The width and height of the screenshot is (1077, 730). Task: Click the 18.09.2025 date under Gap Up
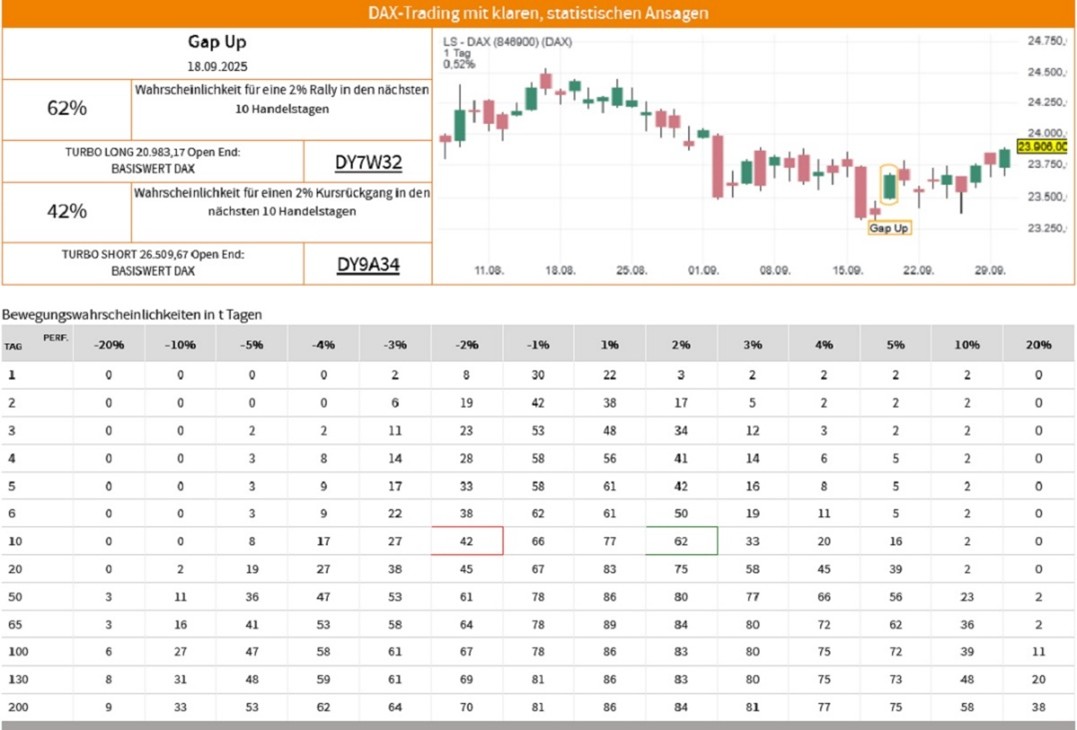pyautogui.click(x=217, y=65)
